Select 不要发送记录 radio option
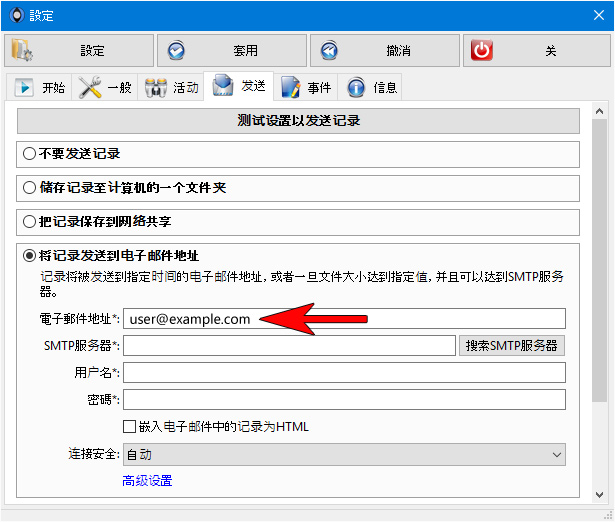This screenshot has width=615, height=522. 29,153
